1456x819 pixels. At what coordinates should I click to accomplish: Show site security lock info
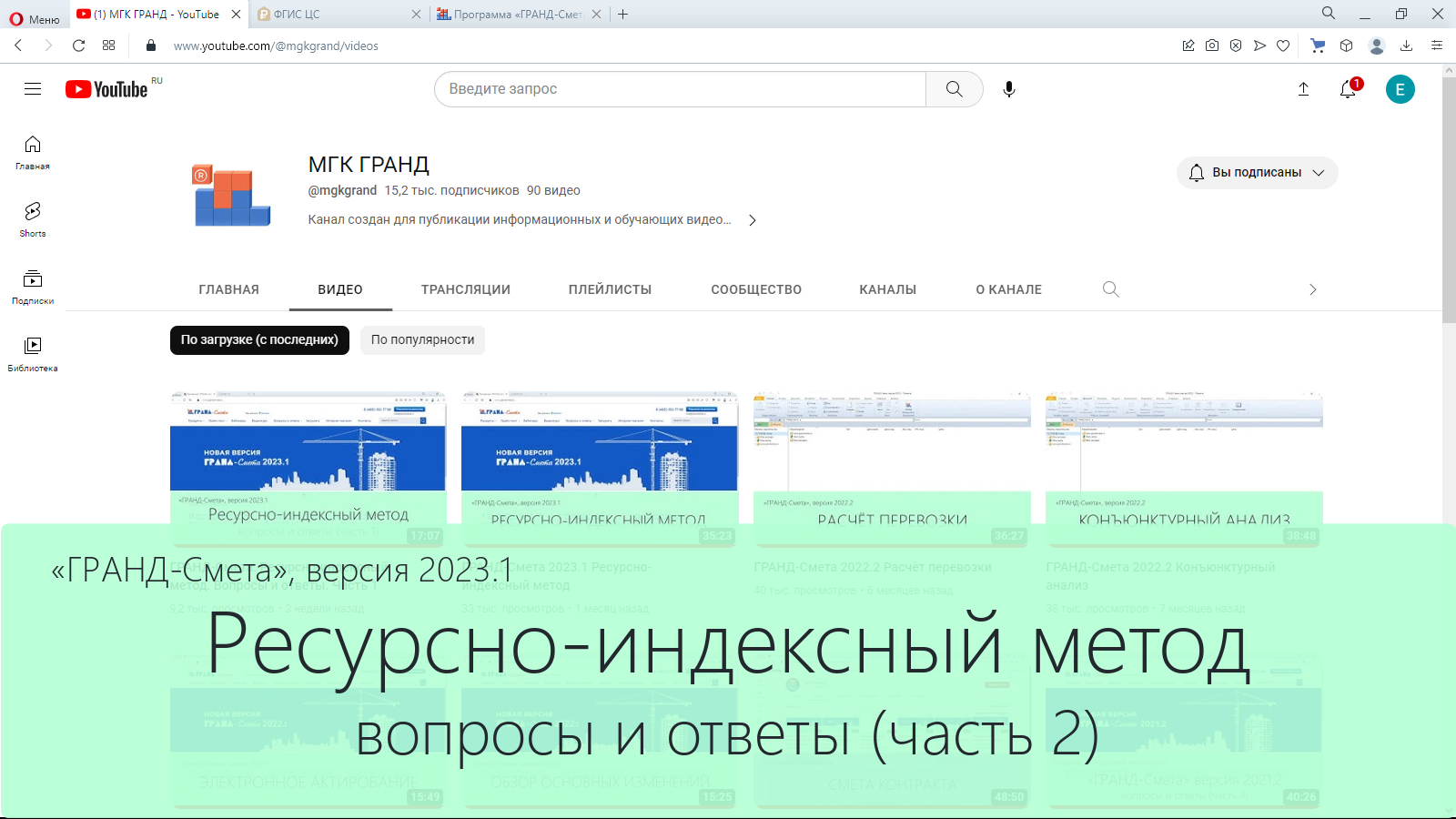pyautogui.click(x=151, y=45)
